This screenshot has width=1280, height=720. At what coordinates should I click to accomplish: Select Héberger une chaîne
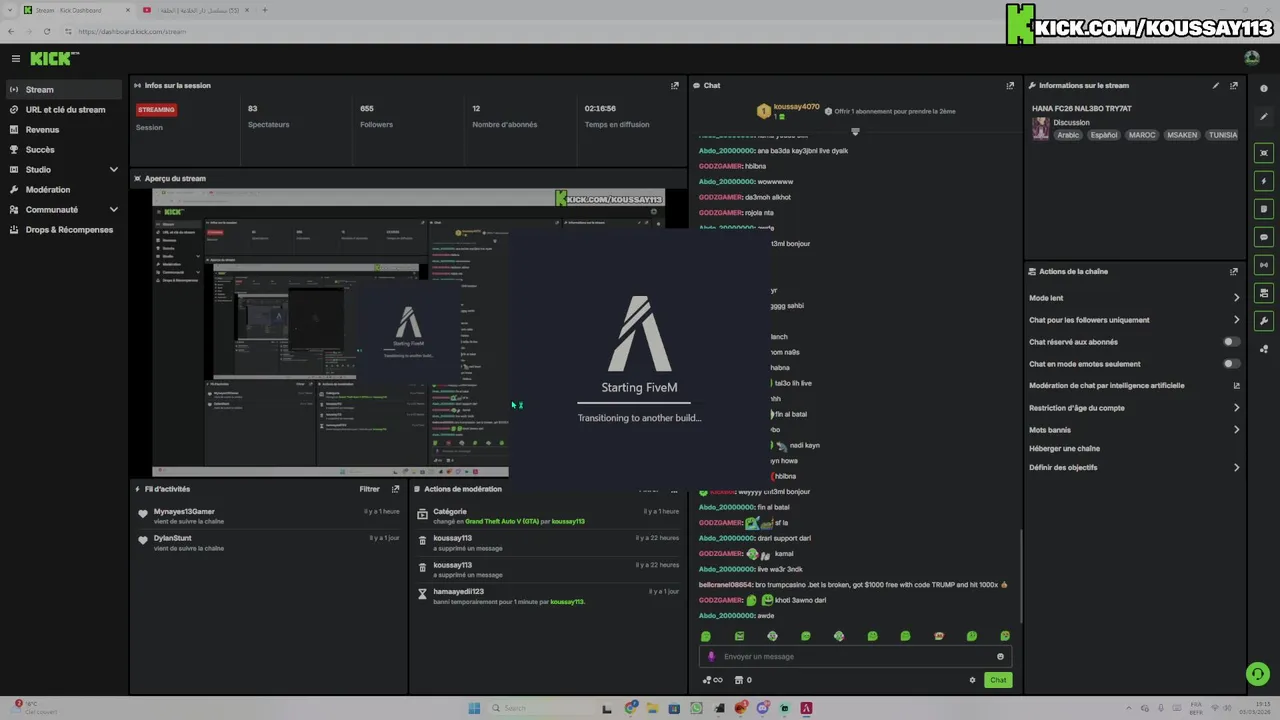pos(1064,449)
